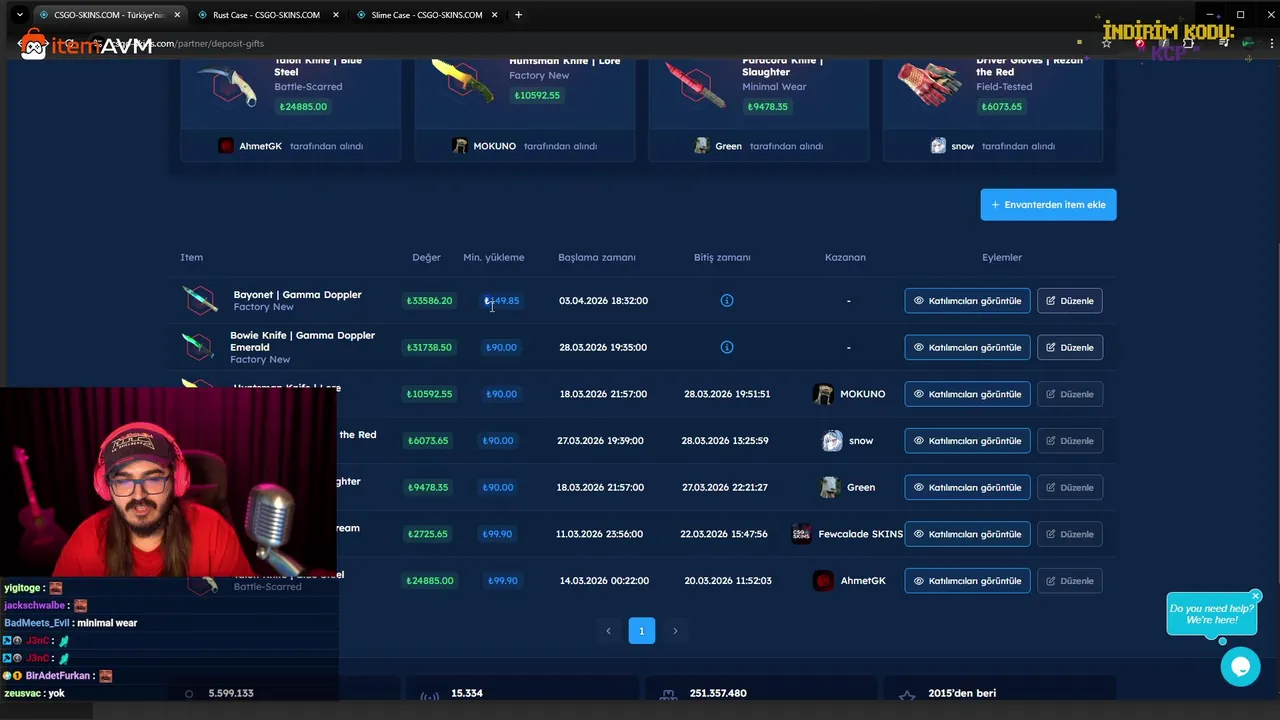The image size is (1280, 720).
Task: Click MOKUNO's avatar in the winners column
Action: point(823,394)
